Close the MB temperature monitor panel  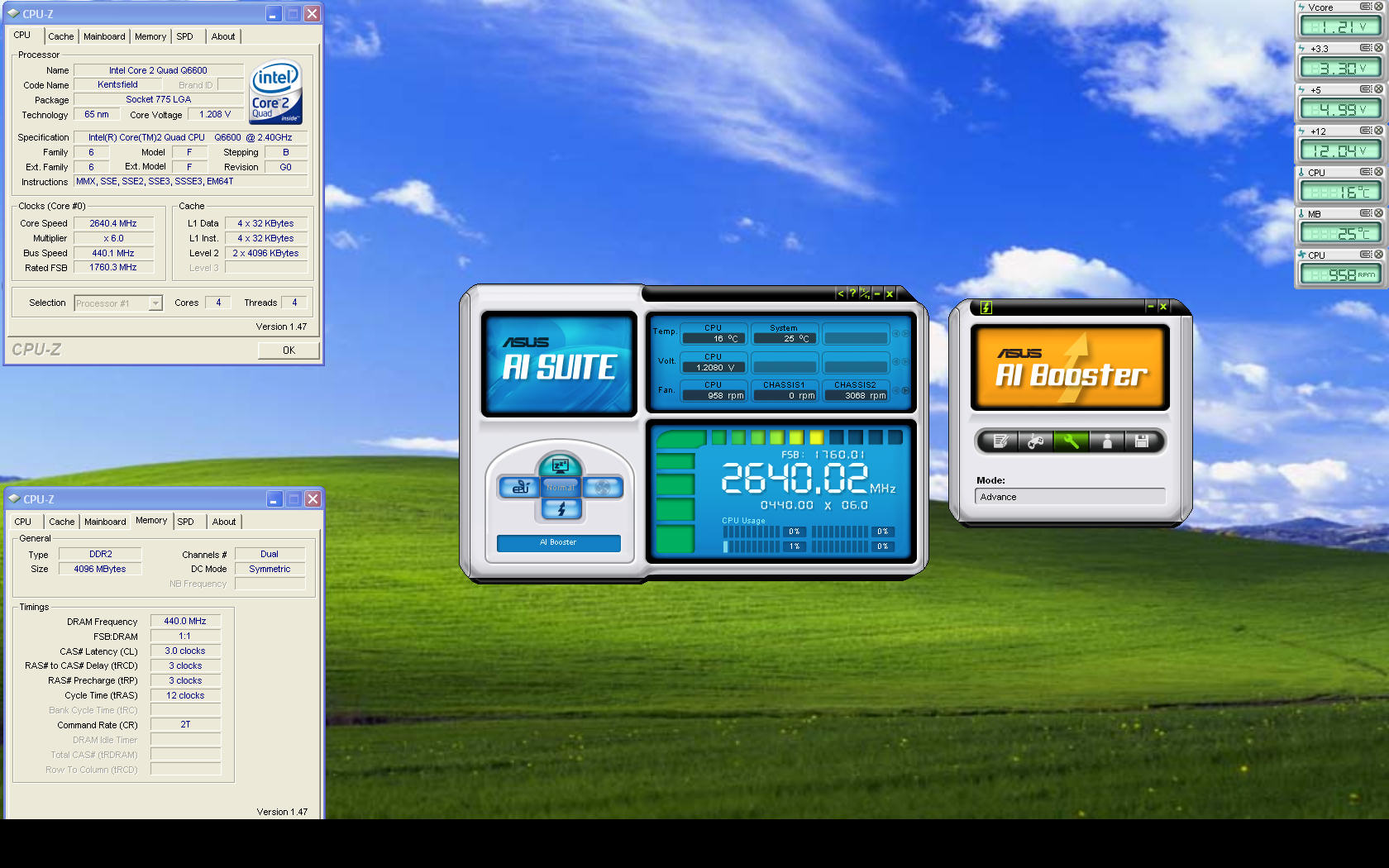(1378, 213)
